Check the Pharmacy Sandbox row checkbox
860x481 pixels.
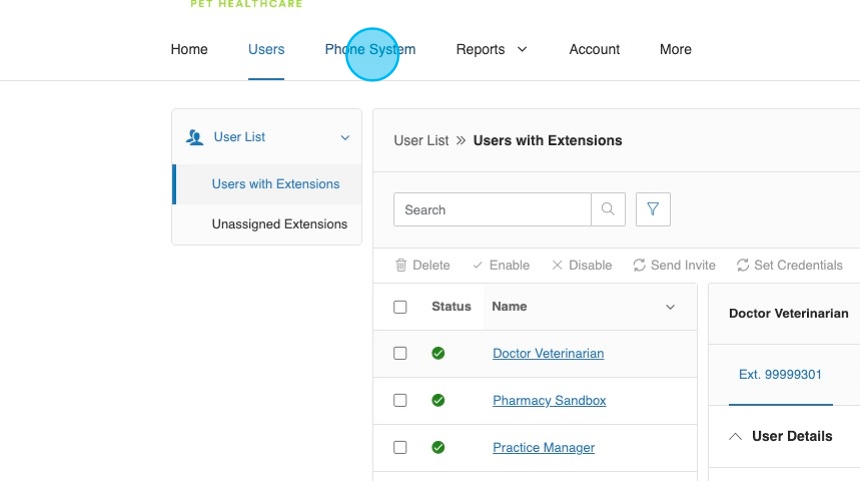pos(400,400)
